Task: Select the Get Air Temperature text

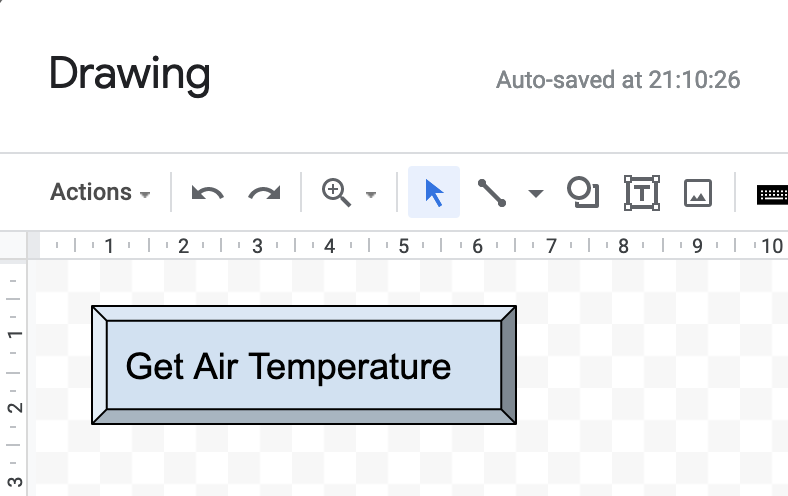Action: tap(288, 366)
